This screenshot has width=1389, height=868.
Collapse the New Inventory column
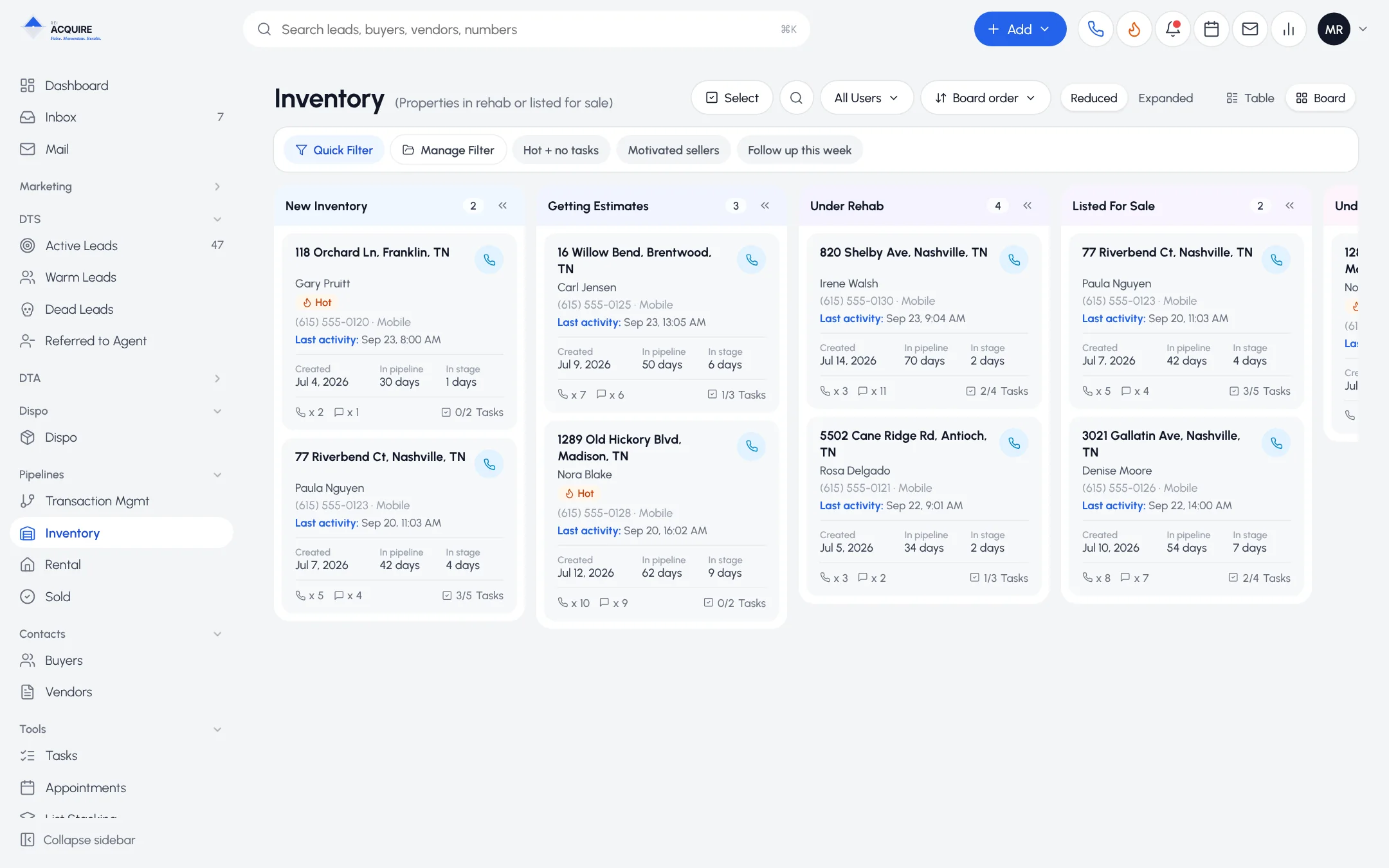503,206
